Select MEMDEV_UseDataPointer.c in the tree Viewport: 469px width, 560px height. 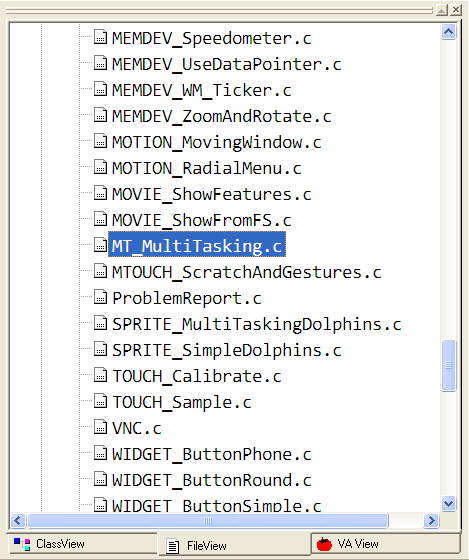click(x=226, y=65)
